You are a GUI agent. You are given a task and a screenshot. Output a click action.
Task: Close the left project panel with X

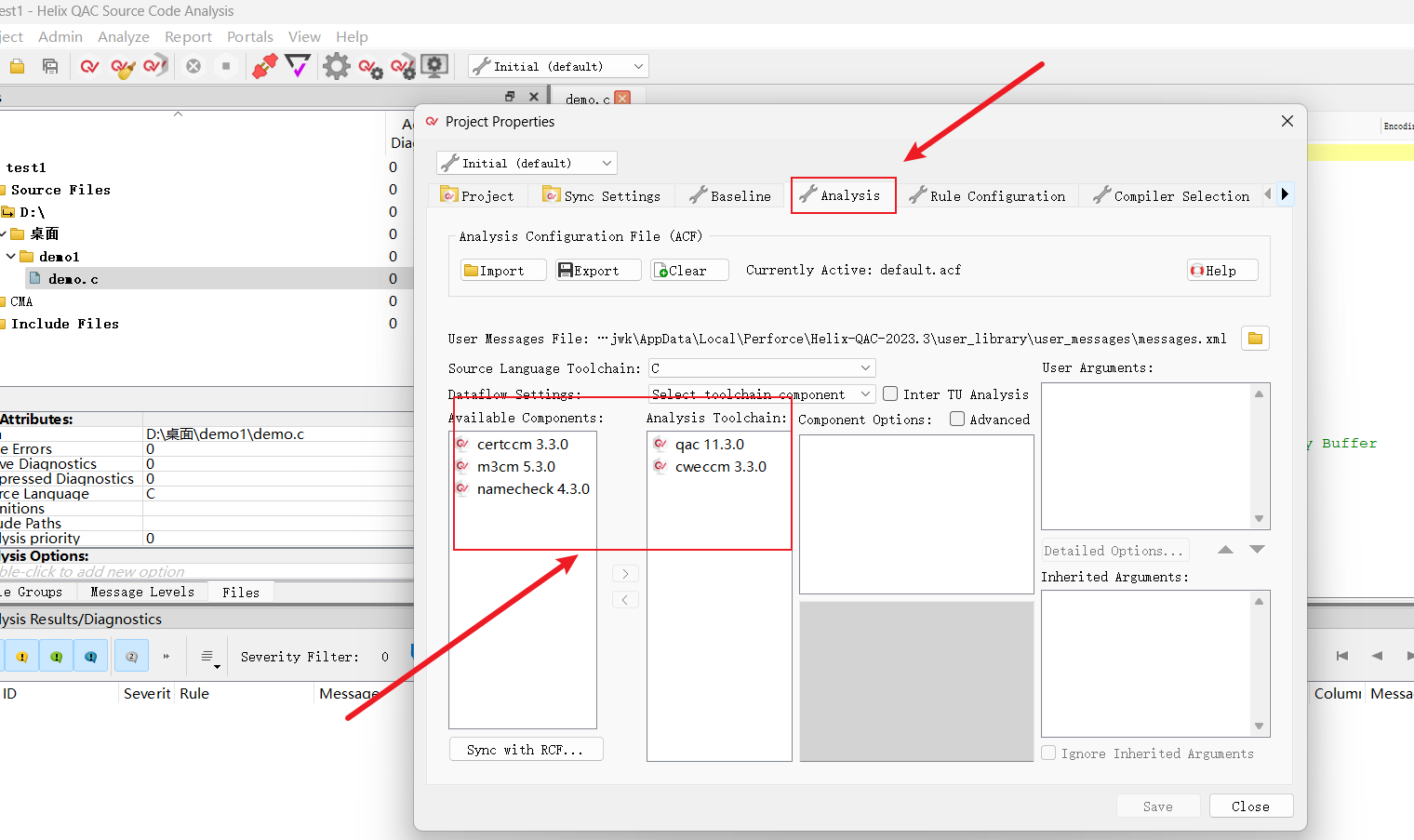(533, 97)
